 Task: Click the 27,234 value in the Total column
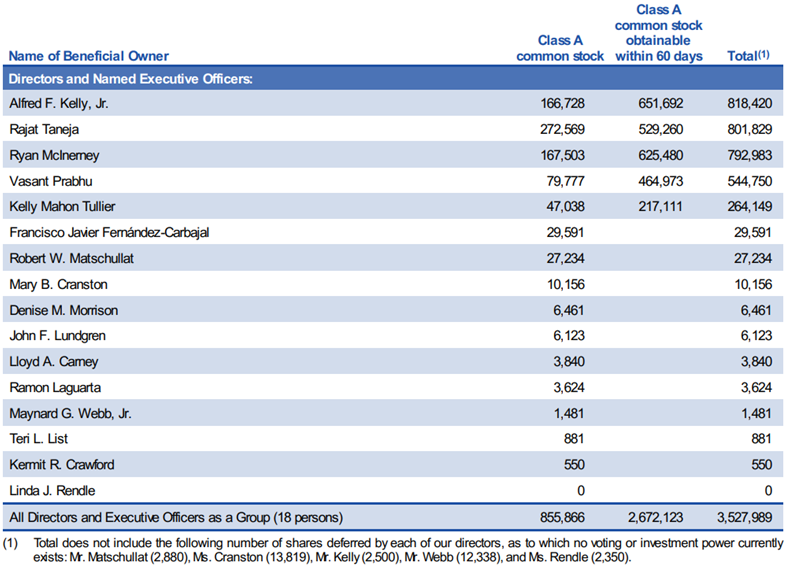coord(753,258)
